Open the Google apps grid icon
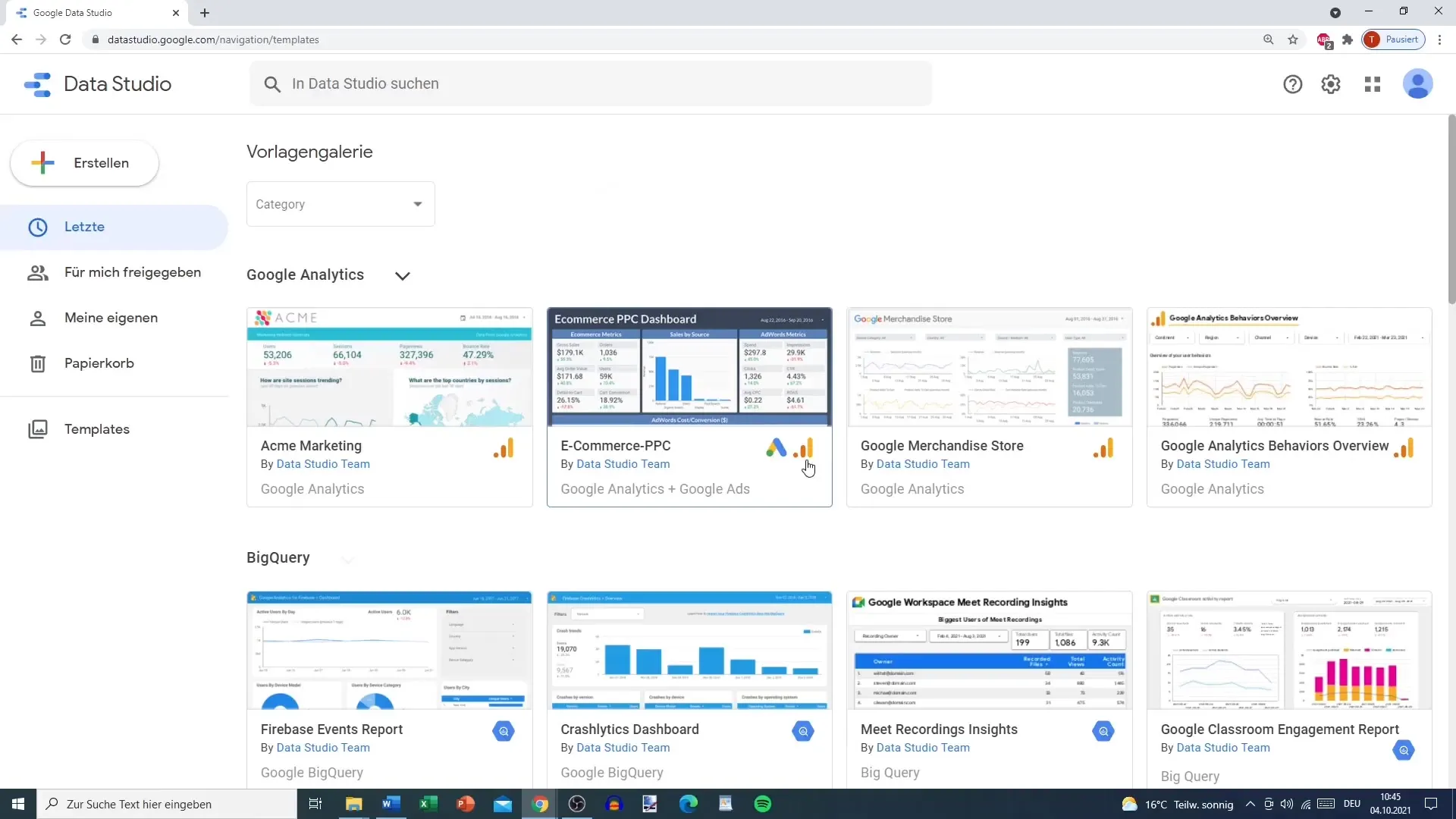This screenshot has height=819, width=1456. click(x=1373, y=84)
